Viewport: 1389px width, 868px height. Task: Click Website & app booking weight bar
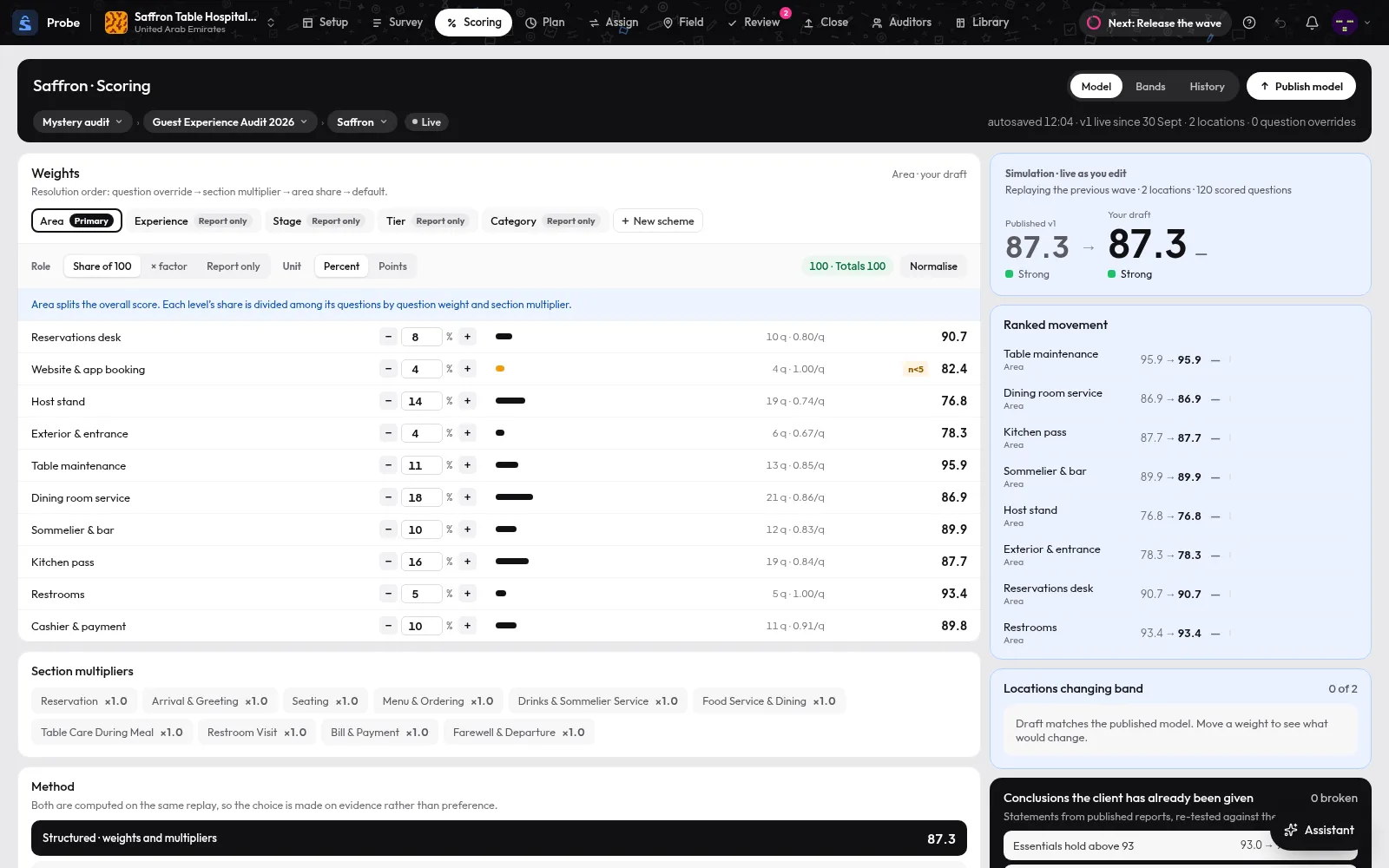click(500, 369)
